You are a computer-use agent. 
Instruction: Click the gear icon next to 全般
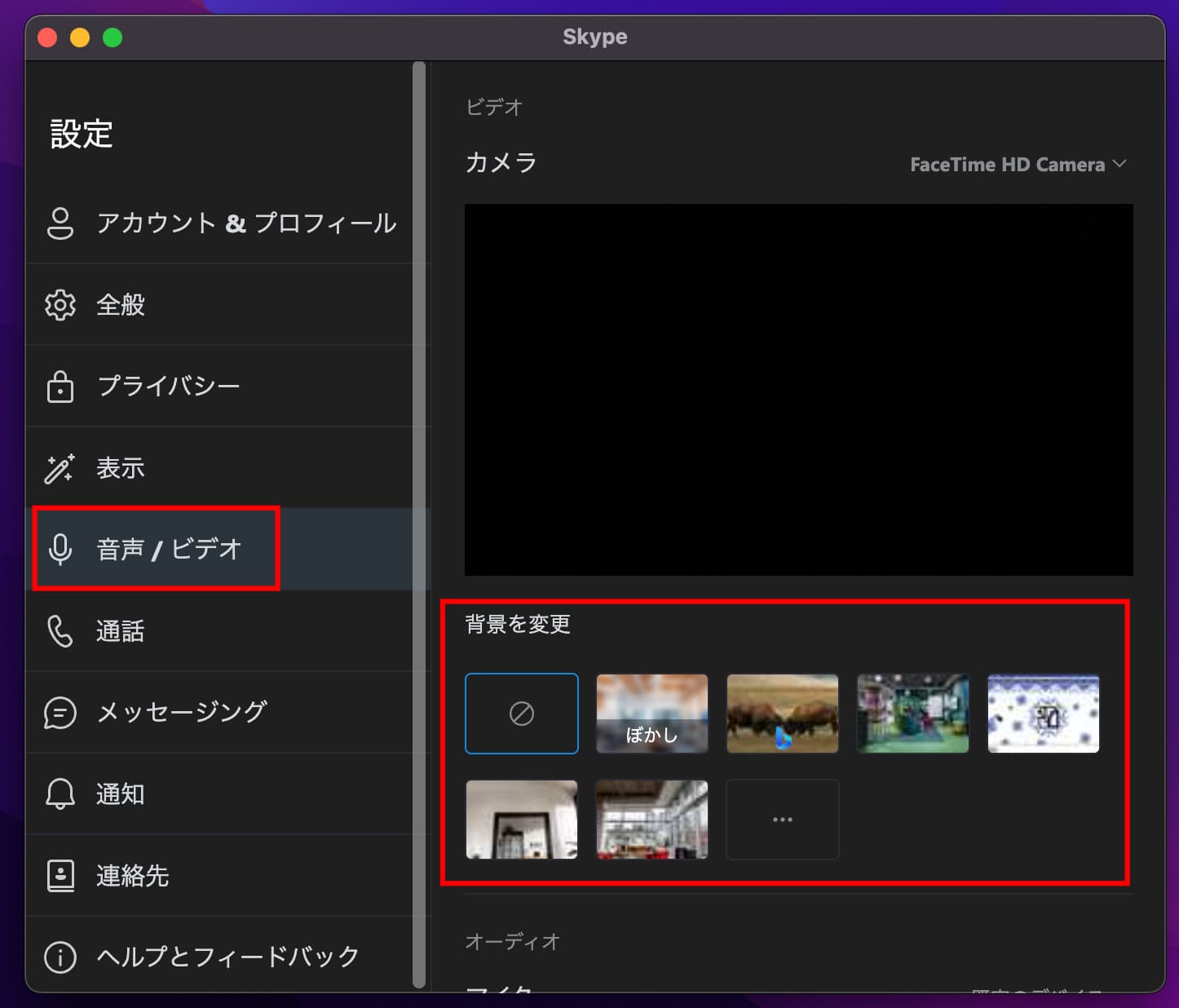60,305
